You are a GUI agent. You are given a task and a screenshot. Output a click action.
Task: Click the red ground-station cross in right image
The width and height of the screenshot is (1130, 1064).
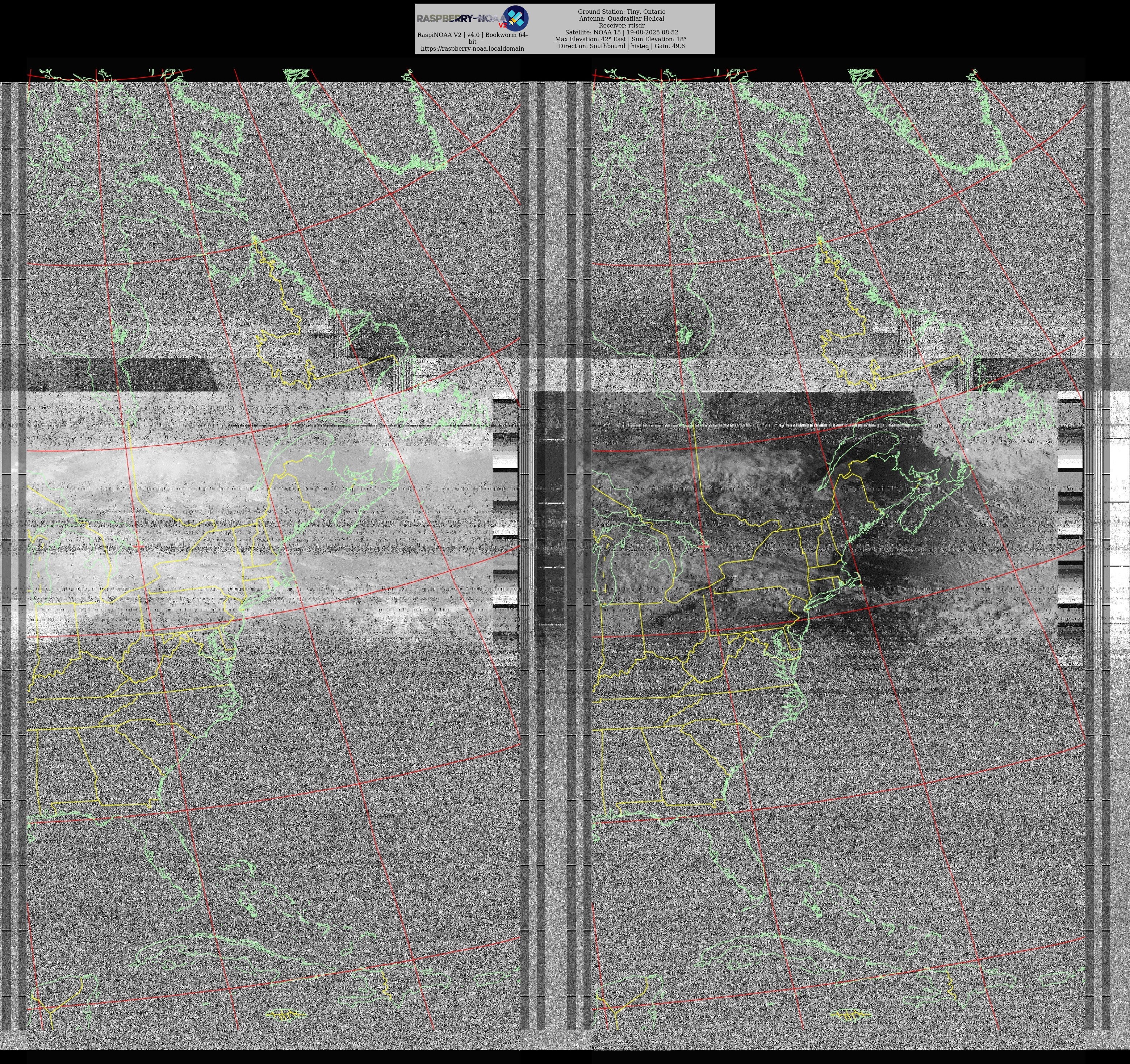(704, 546)
